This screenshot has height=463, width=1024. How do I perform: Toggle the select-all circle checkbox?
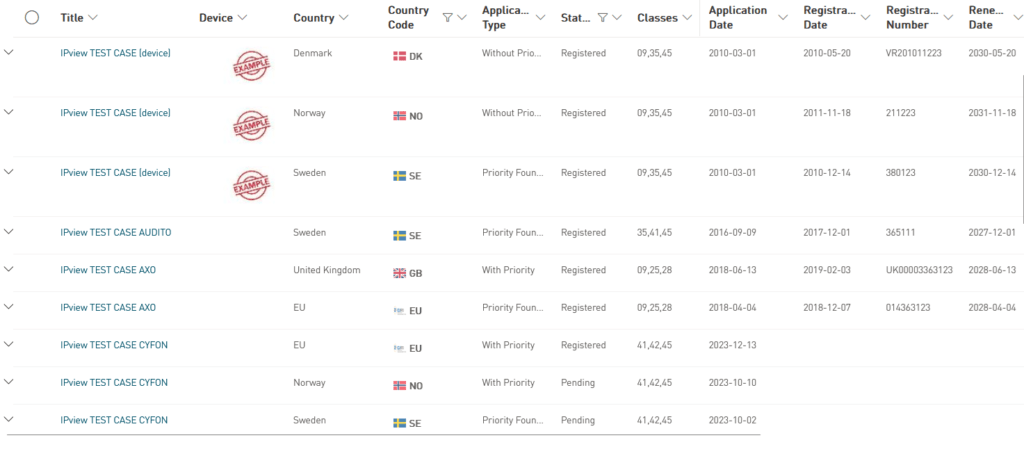point(31,18)
